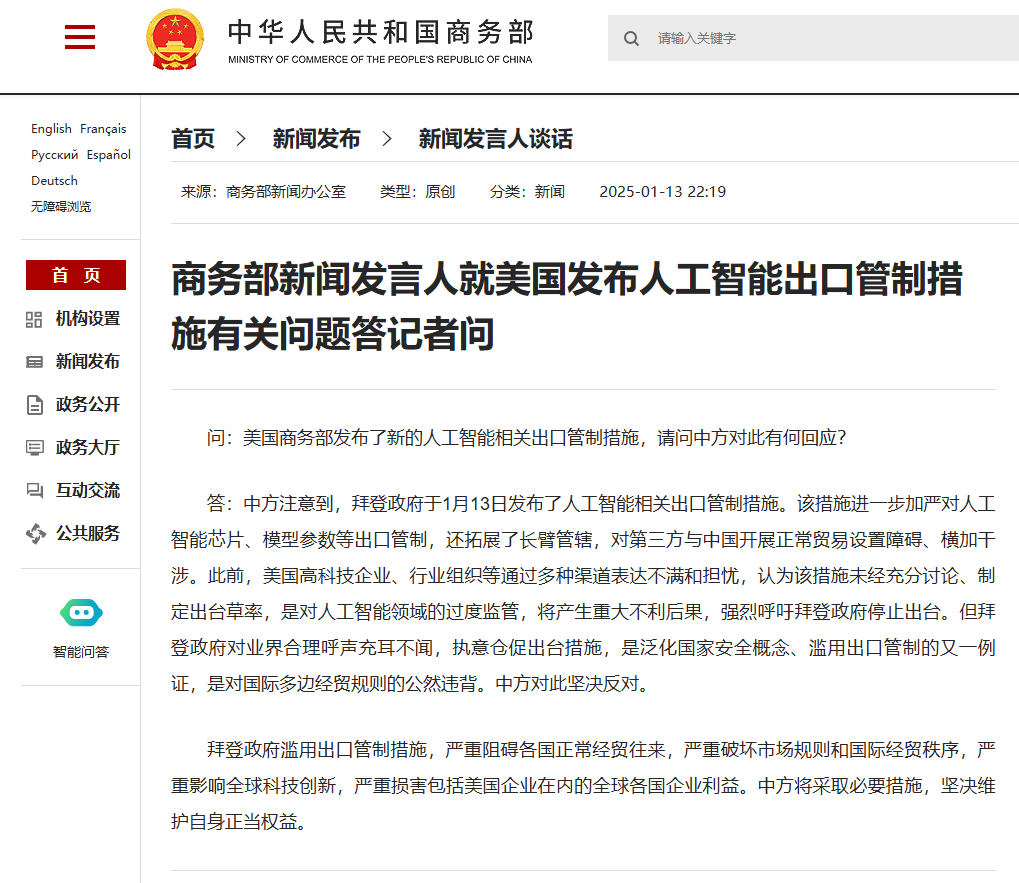
Task: Click the Chinese ministry name header
Action: (381, 32)
